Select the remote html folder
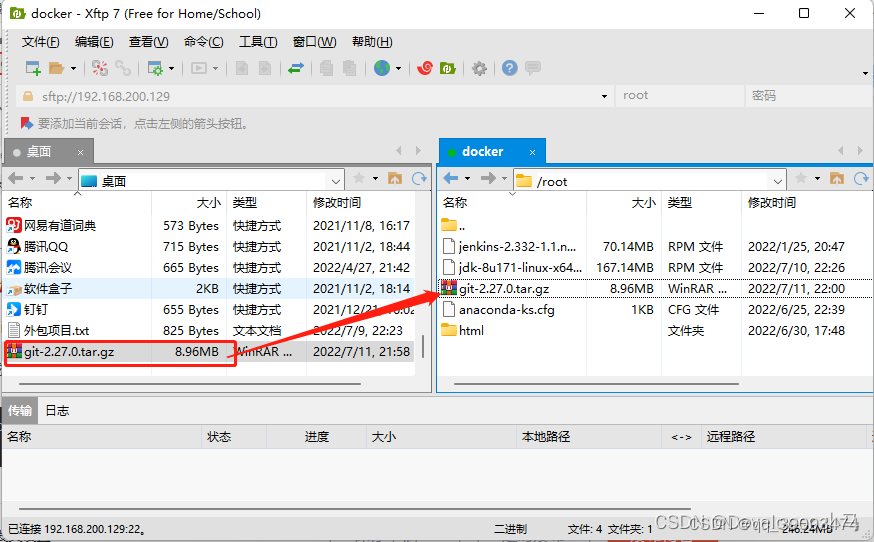The image size is (874, 542). (655, 331)
